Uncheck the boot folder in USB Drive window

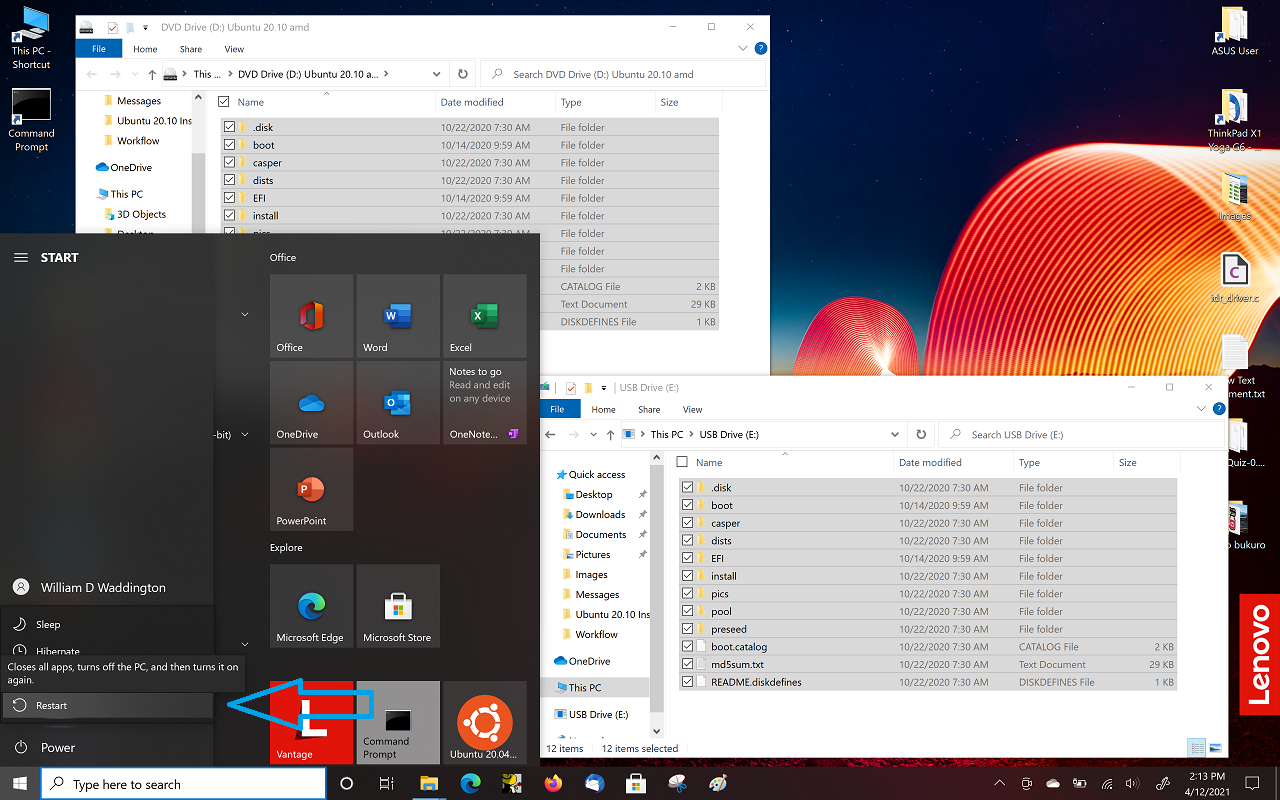click(x=687, y=505)
